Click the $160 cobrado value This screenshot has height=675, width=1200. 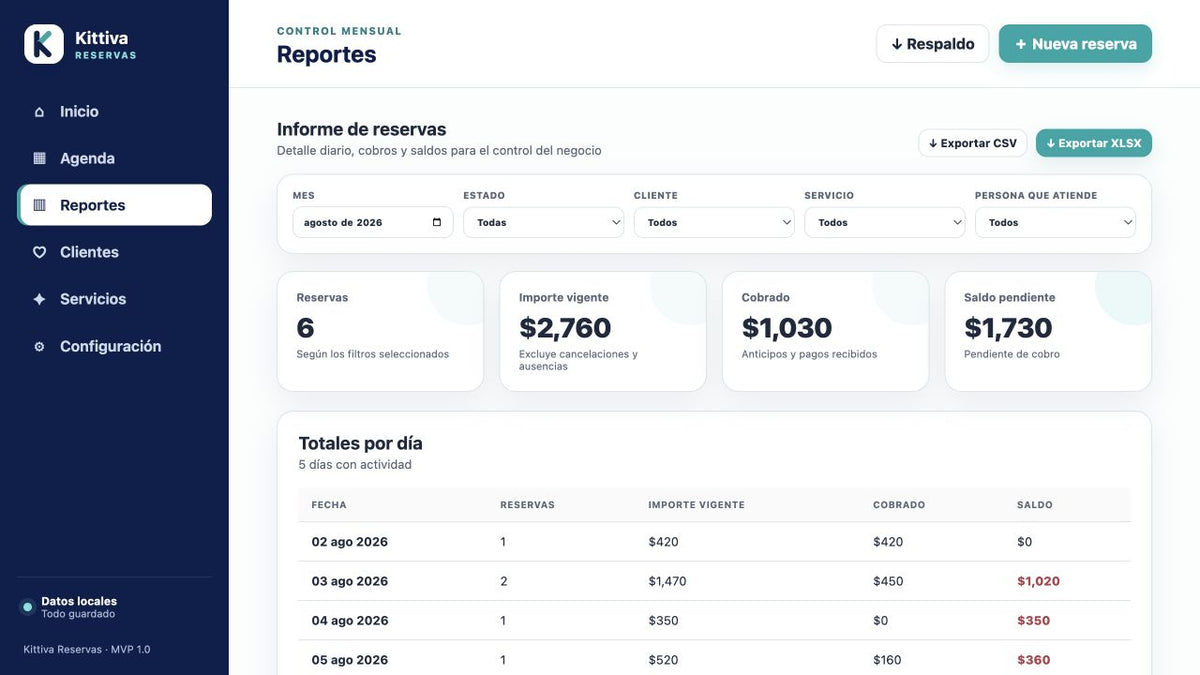887,660
